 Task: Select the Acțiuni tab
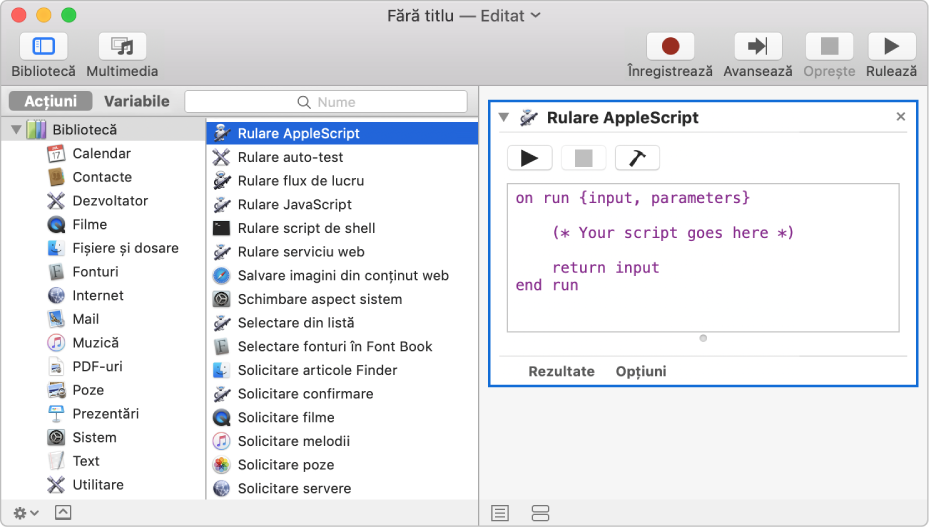click(50, 101)
